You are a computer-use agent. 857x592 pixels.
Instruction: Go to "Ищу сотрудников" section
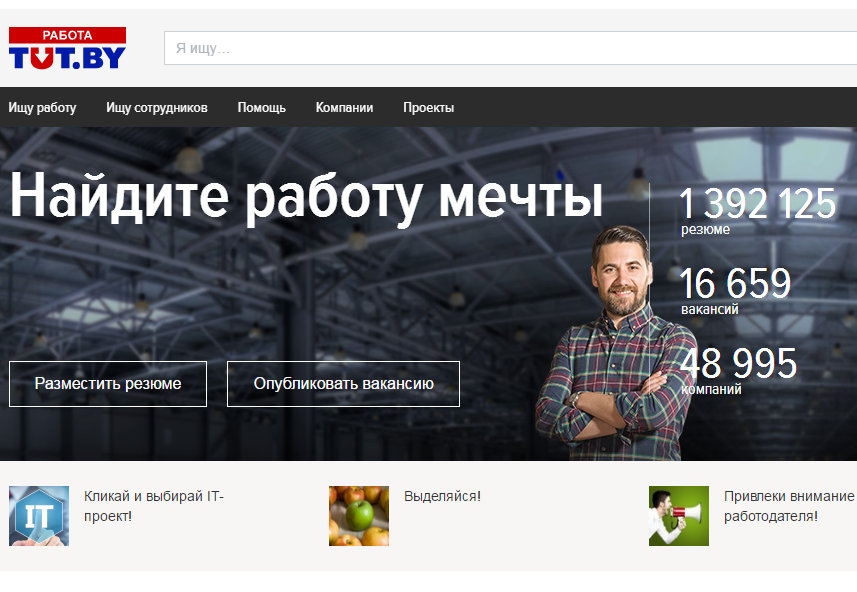[157, 108]
